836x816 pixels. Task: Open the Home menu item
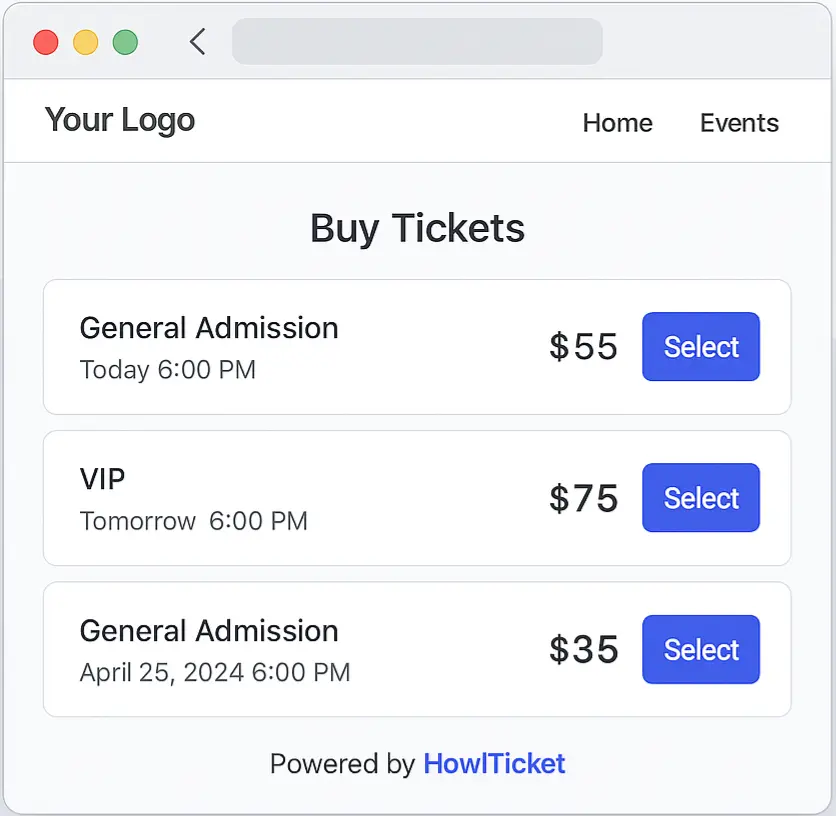617,123
